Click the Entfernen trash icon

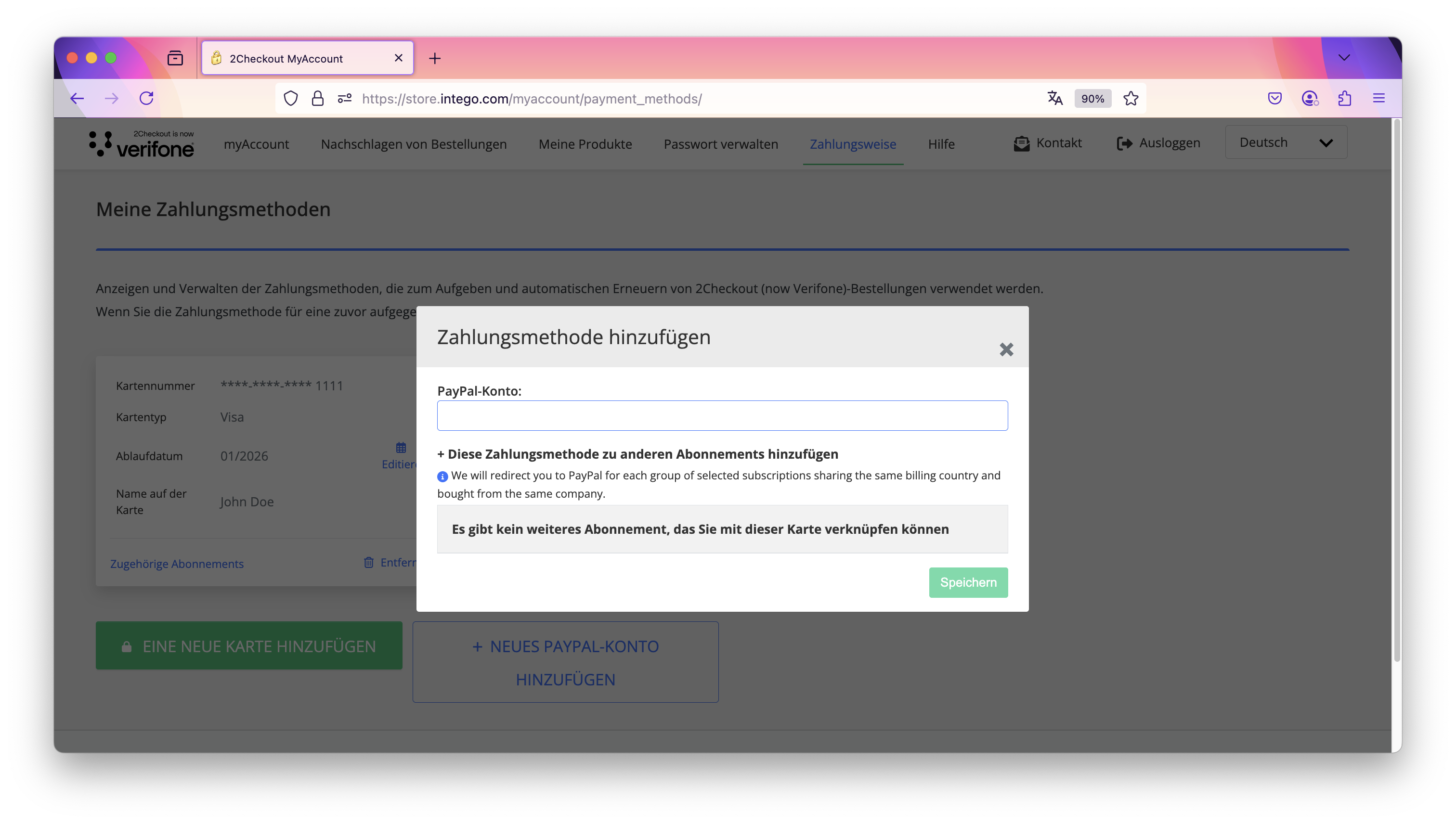pyautogui.click(x=368, y=562)
